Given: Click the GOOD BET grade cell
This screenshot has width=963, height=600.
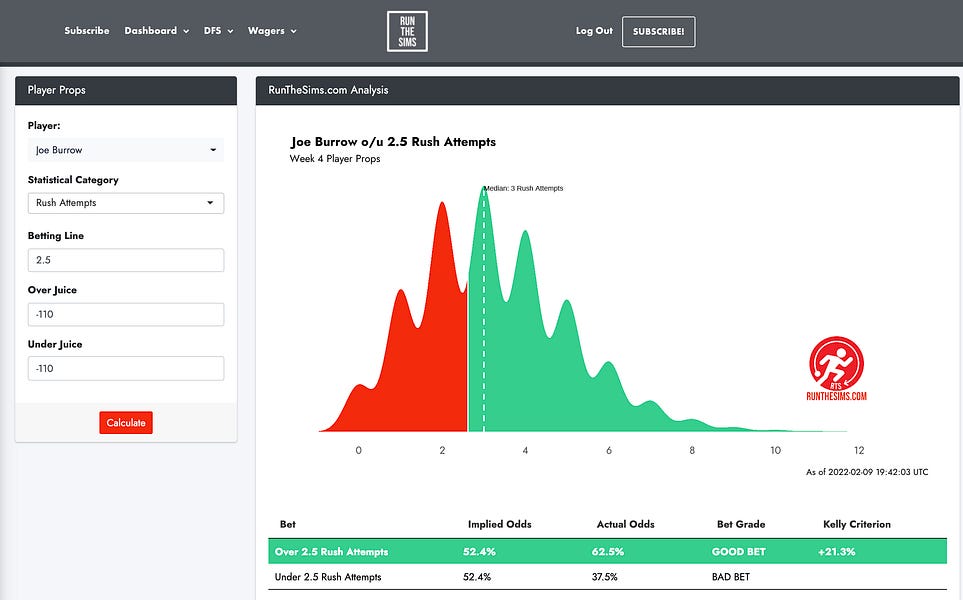Looking at the screenshot, I should click(738, 551).
